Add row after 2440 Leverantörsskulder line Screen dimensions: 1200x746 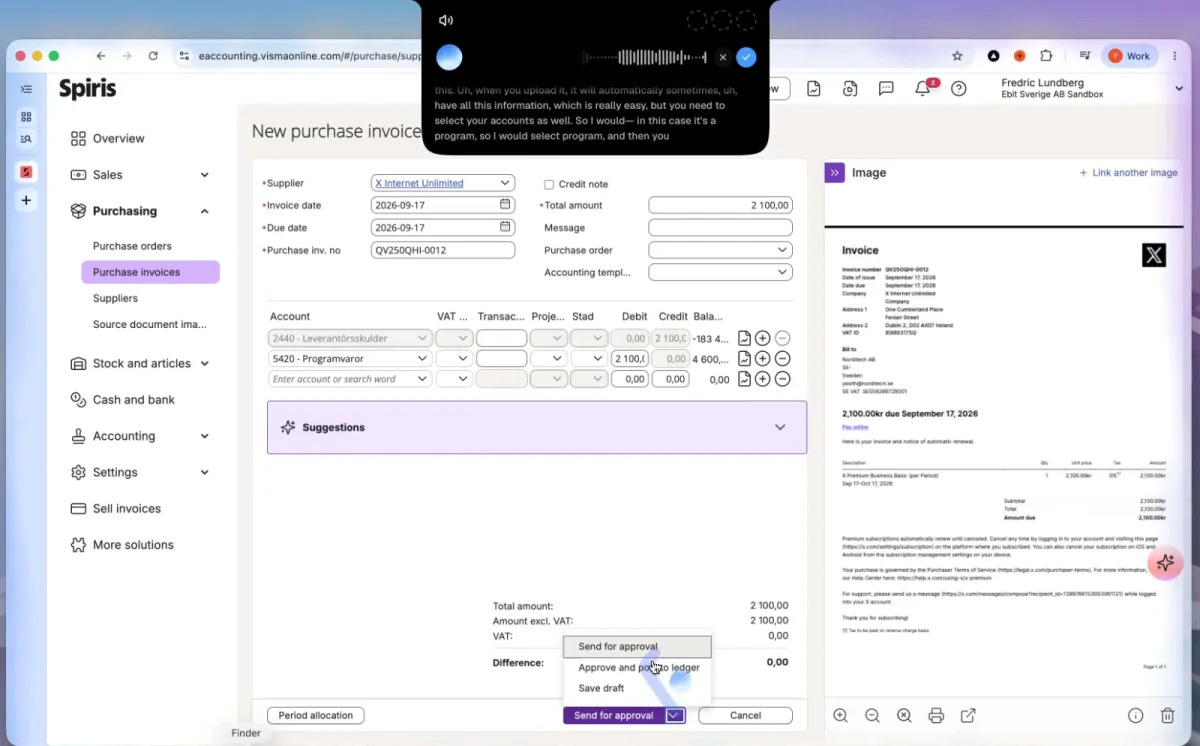point(762,339)
